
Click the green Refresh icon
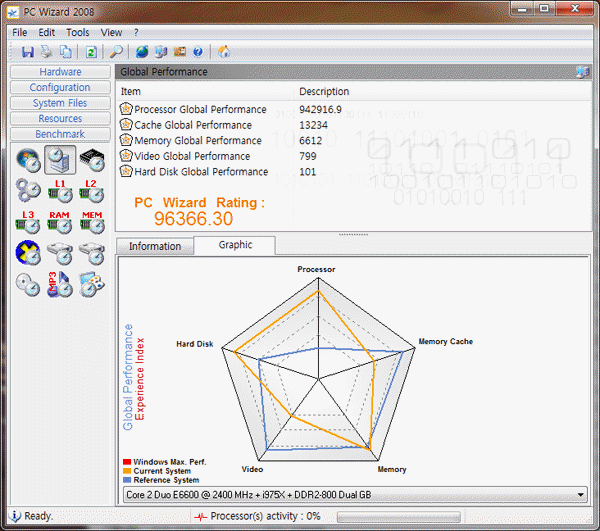tap(91, 52)
